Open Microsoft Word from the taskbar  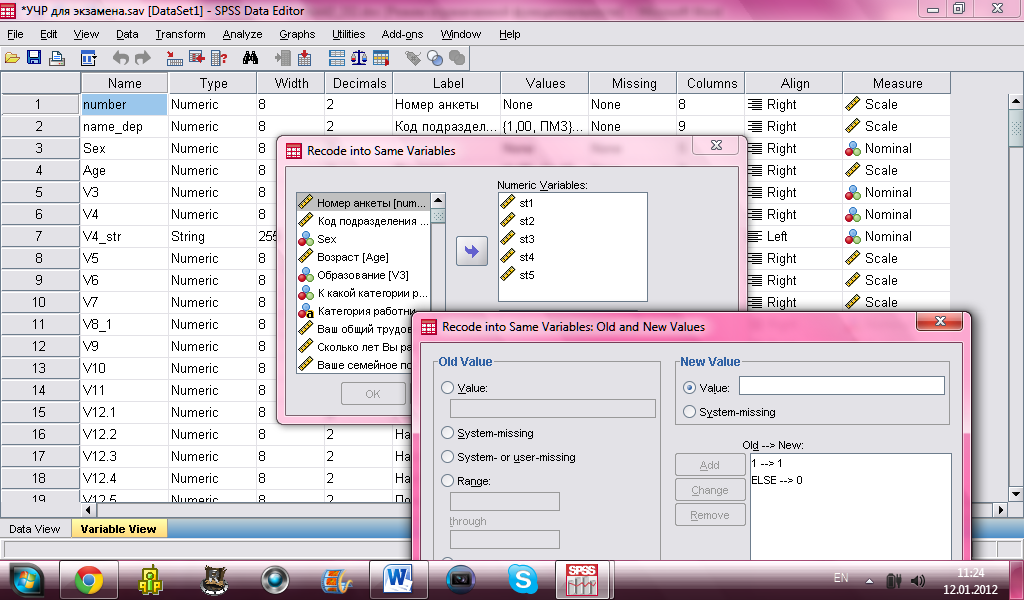coord(398,580)
